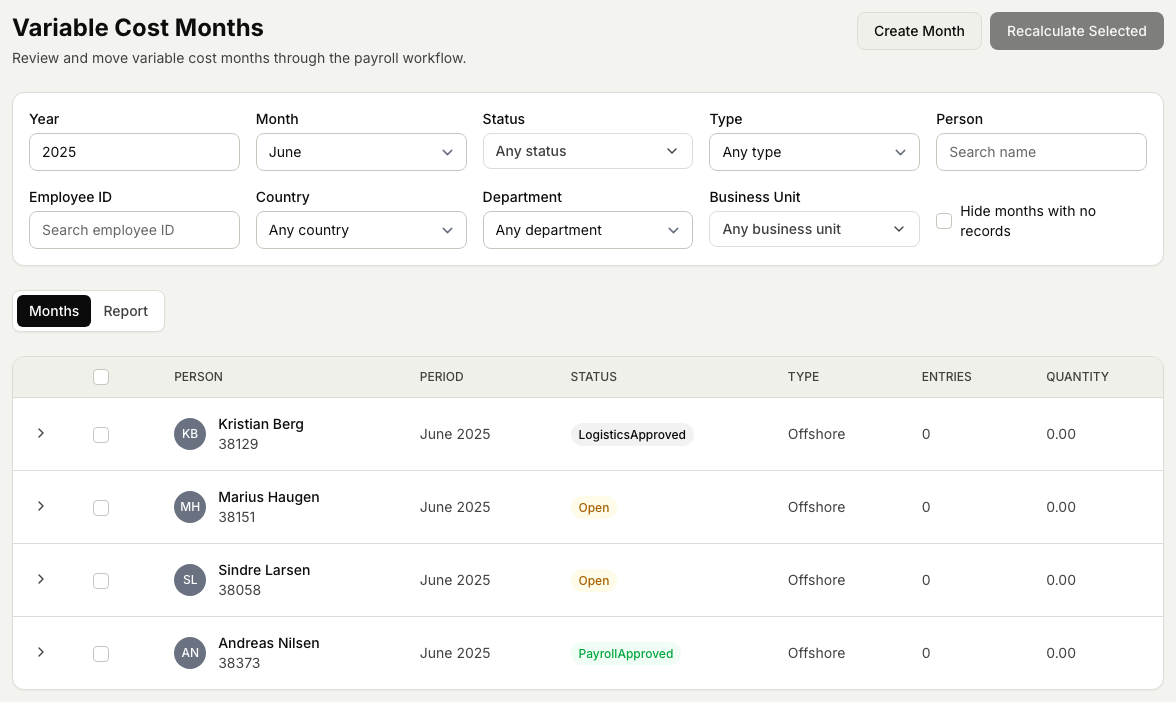The height and width of the screenshot is (702, 1176).
Task: Click the name Sindre Larsen
Action: point(264,570)
